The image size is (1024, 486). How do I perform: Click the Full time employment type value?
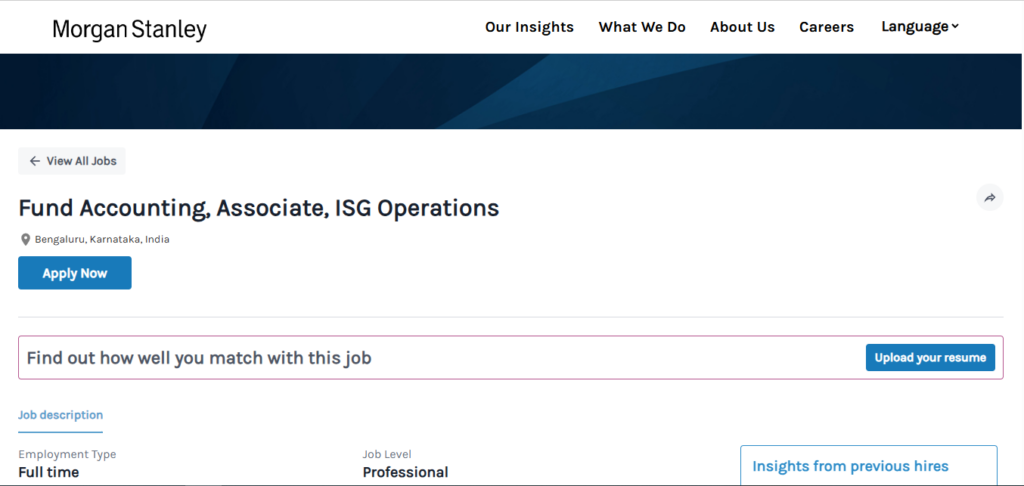click(48, 472)
